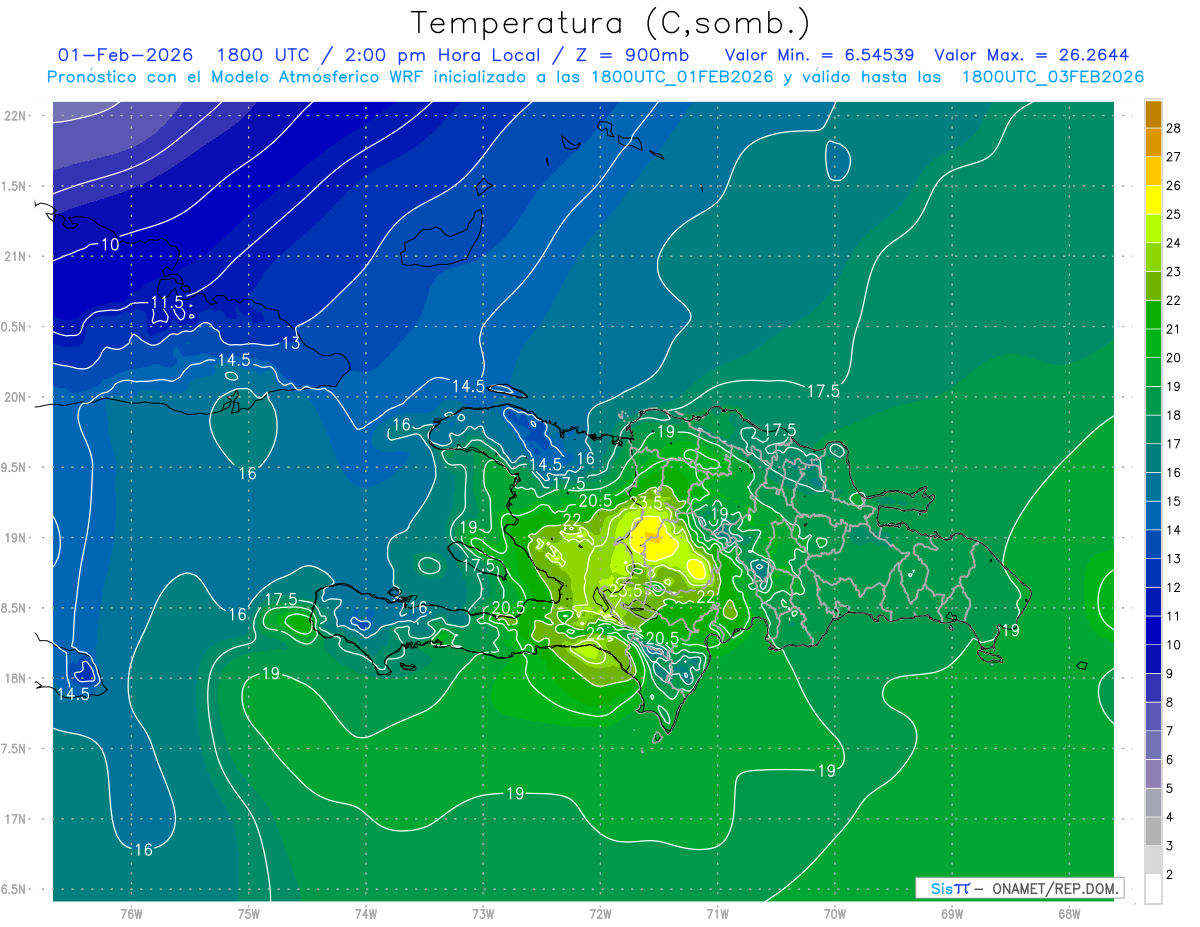This screenshot has width=1200, height=927.
Task: Click the color bar label "12"
Action: [1173, 587]
